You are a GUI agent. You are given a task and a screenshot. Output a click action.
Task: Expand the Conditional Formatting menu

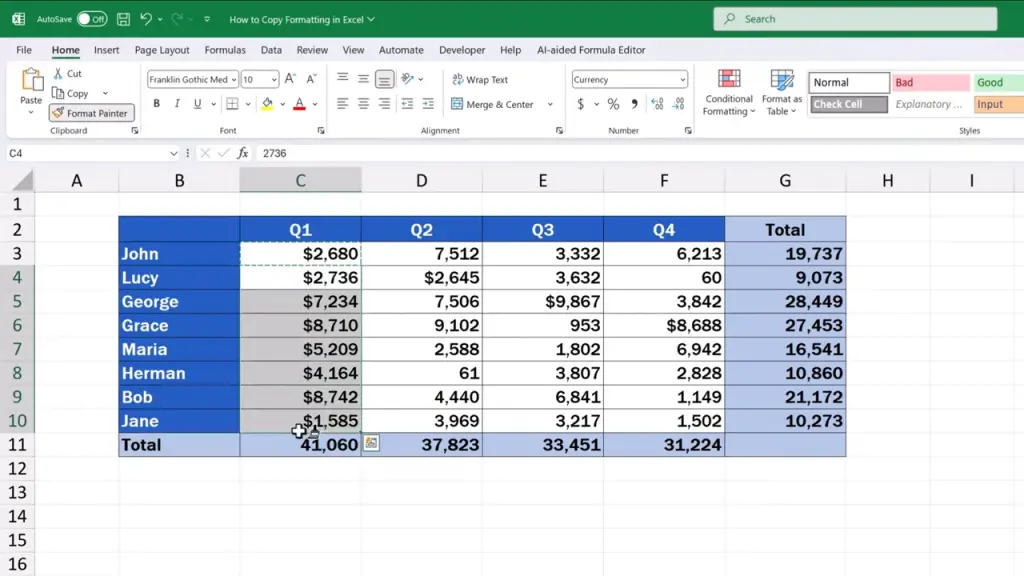click(x=728, y=99)
